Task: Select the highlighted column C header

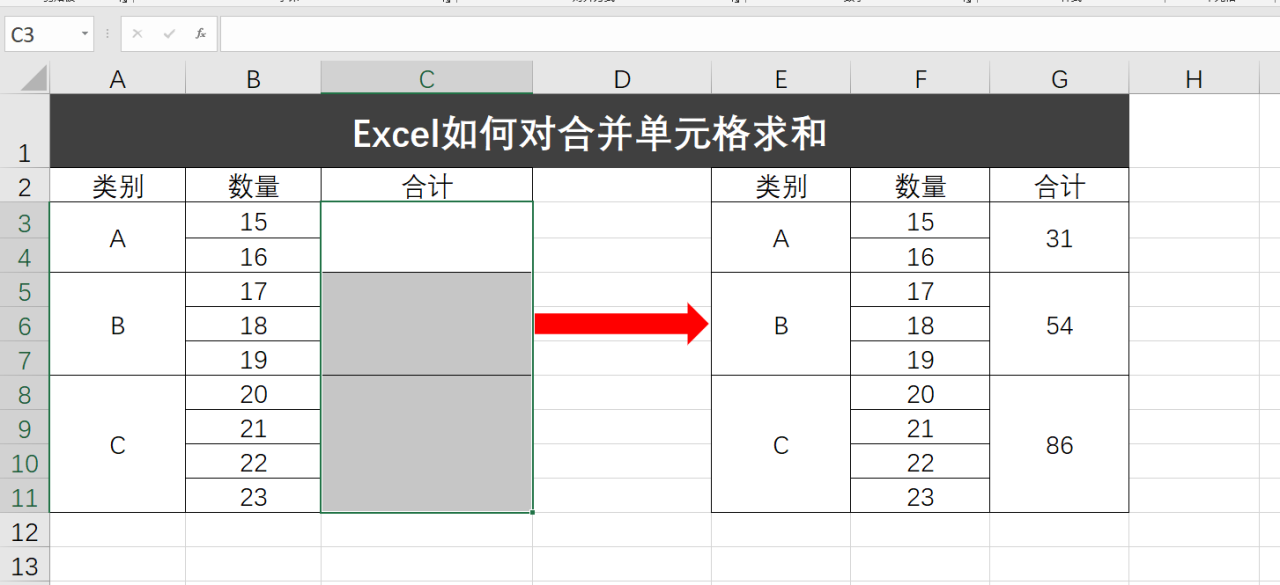Action: pyautogui.click(x=427, y=79)
